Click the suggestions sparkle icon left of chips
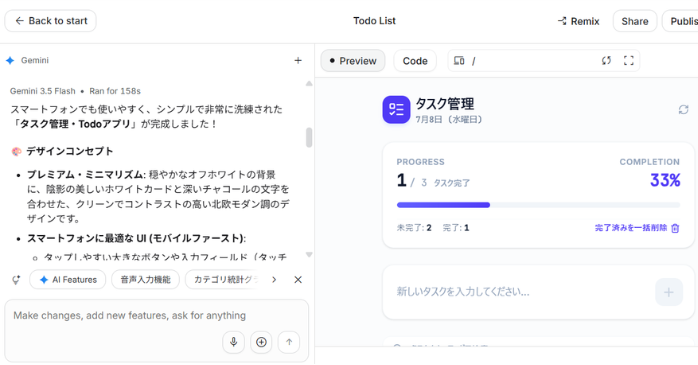 (x=16, y=280)
